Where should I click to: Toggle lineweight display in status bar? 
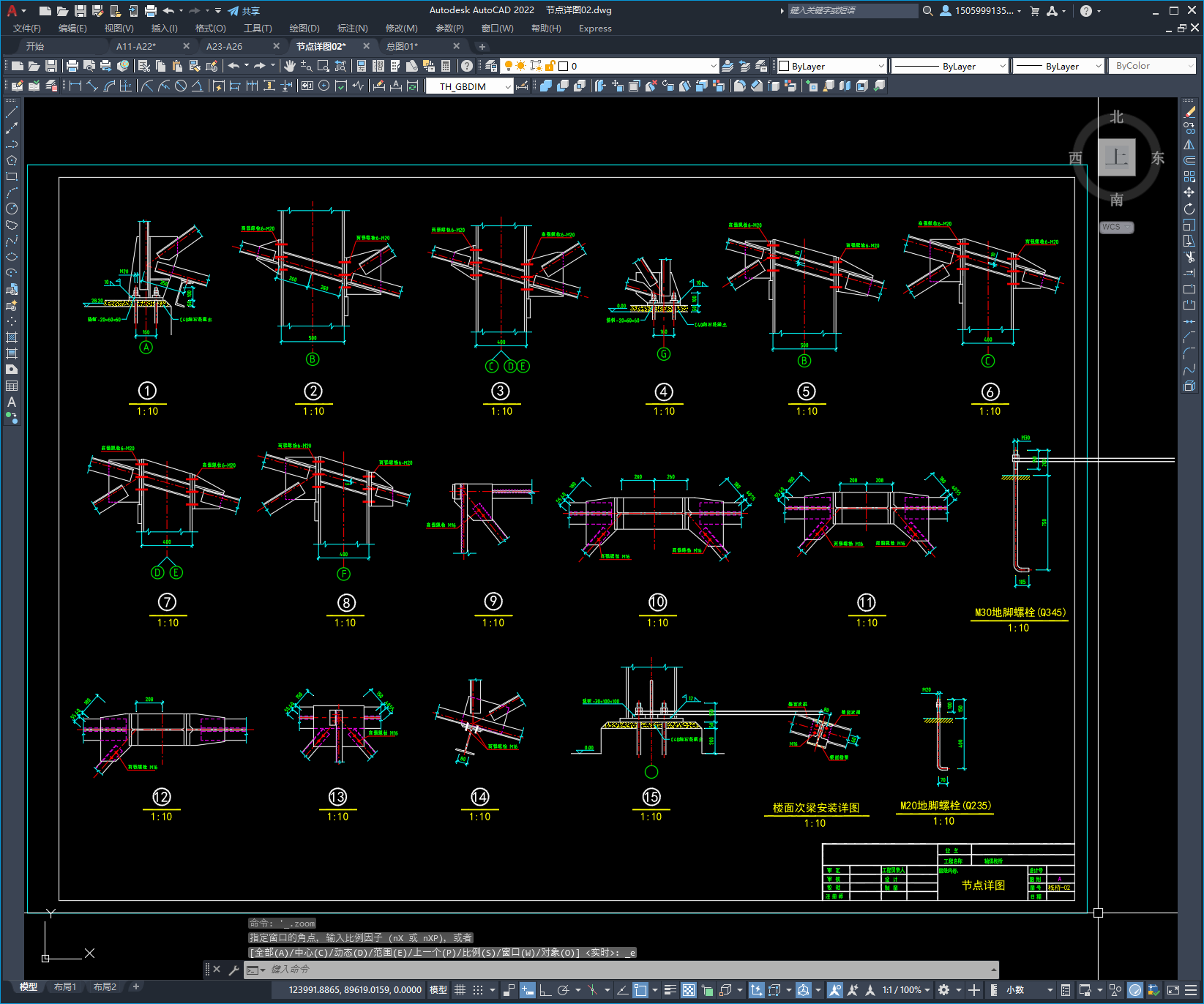670,990
